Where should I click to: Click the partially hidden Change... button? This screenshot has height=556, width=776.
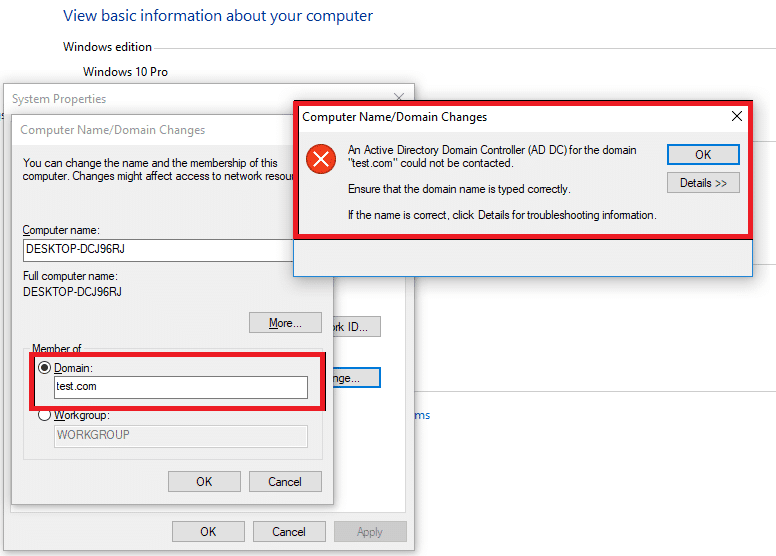point(357,378)
